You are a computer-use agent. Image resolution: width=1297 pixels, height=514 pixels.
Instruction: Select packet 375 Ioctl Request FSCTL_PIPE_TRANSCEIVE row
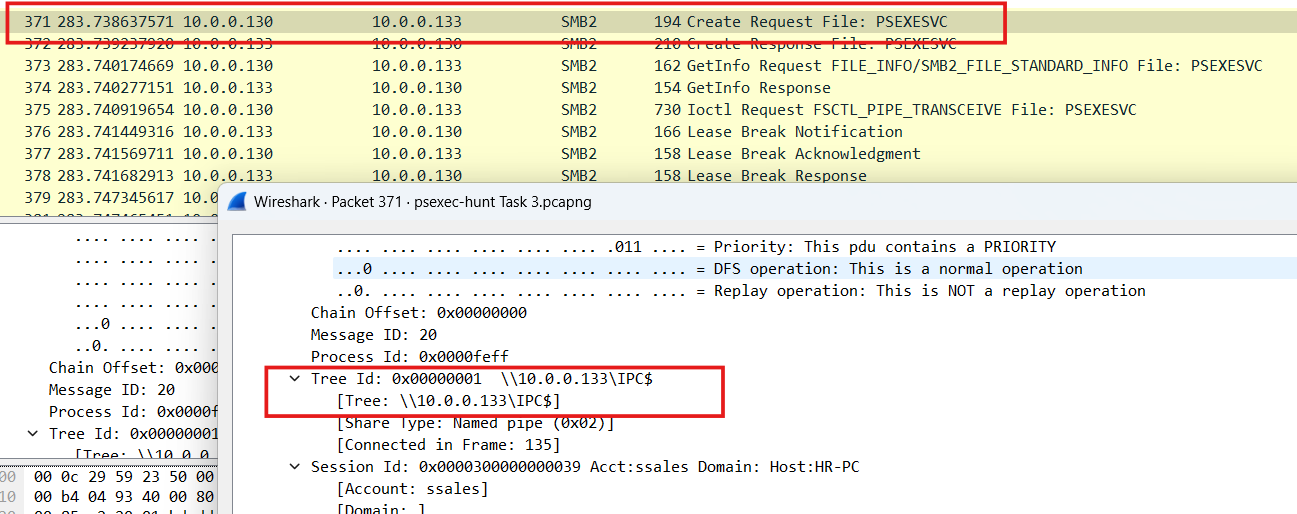[x=648, y=110]
